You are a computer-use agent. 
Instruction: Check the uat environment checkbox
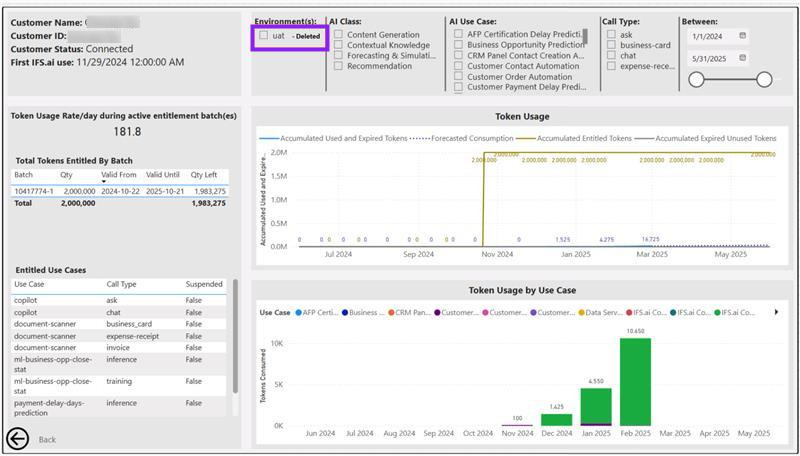[x=264, y=35]
